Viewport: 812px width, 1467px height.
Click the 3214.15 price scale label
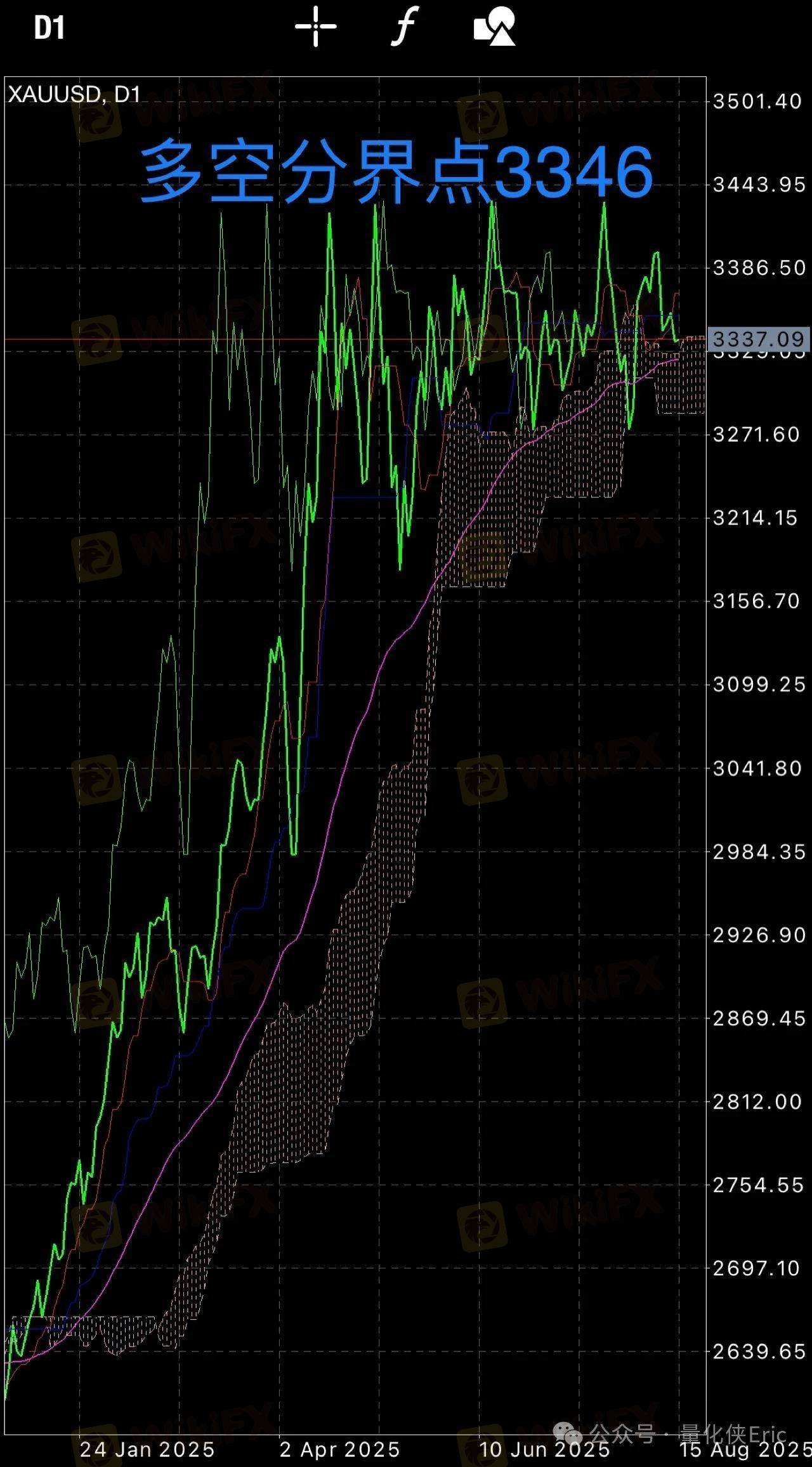pyautogui.click(x=755, y=518)
